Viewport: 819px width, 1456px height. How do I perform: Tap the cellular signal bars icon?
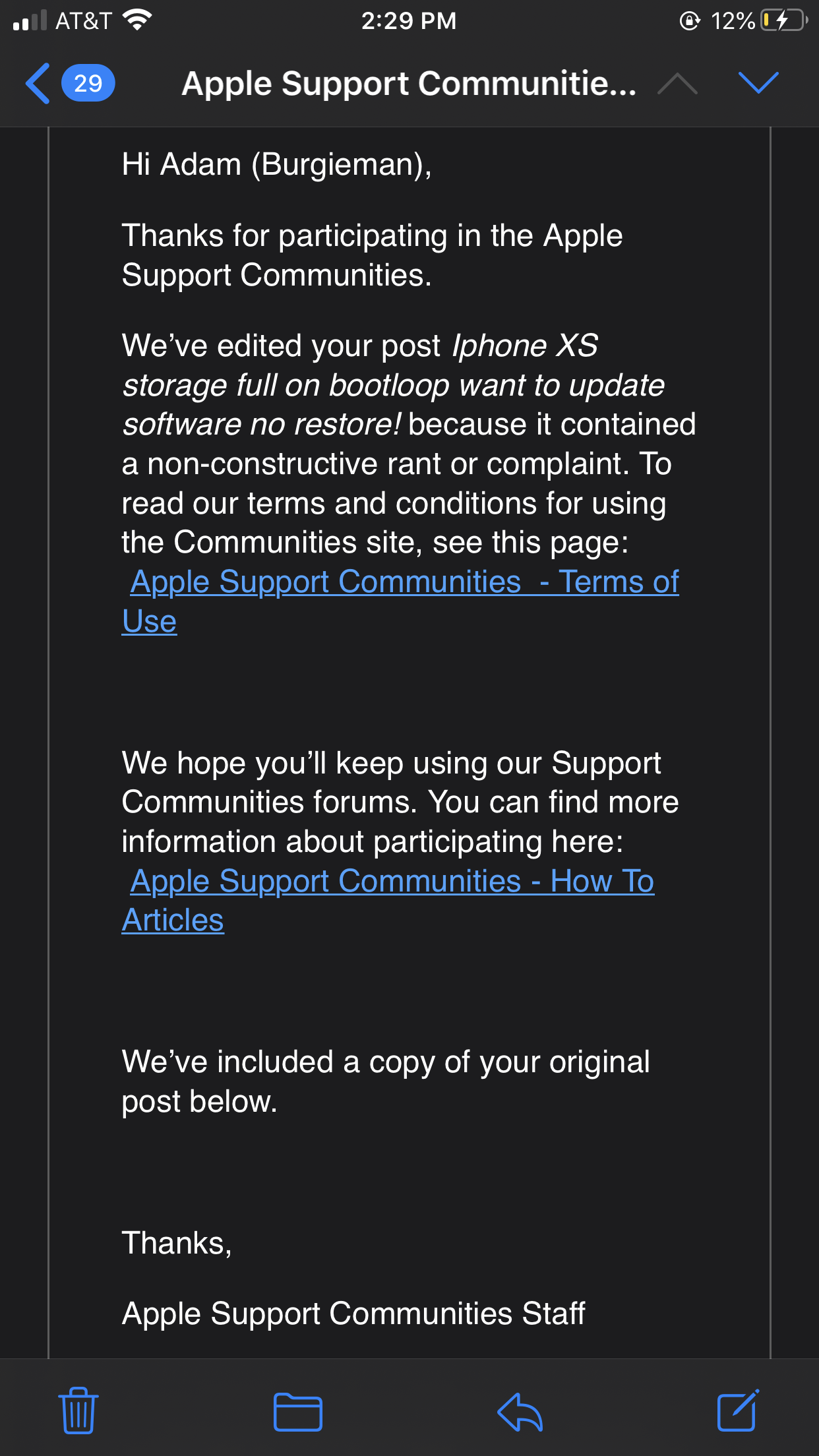pos(30,20)
